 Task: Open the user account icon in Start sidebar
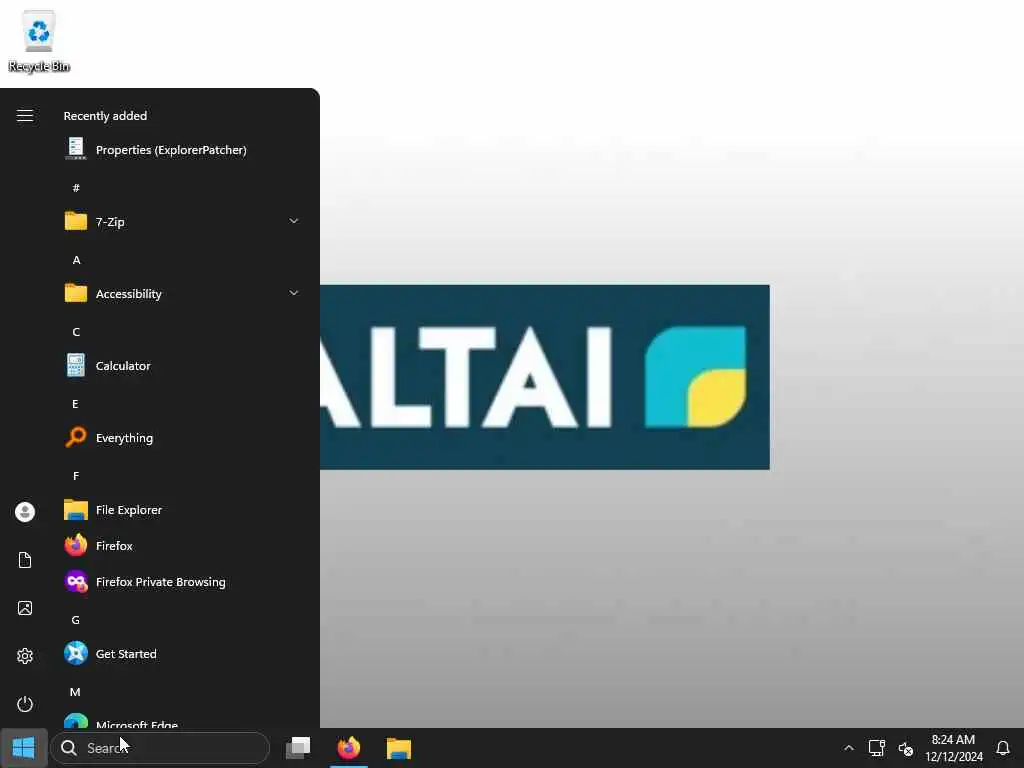25,511
